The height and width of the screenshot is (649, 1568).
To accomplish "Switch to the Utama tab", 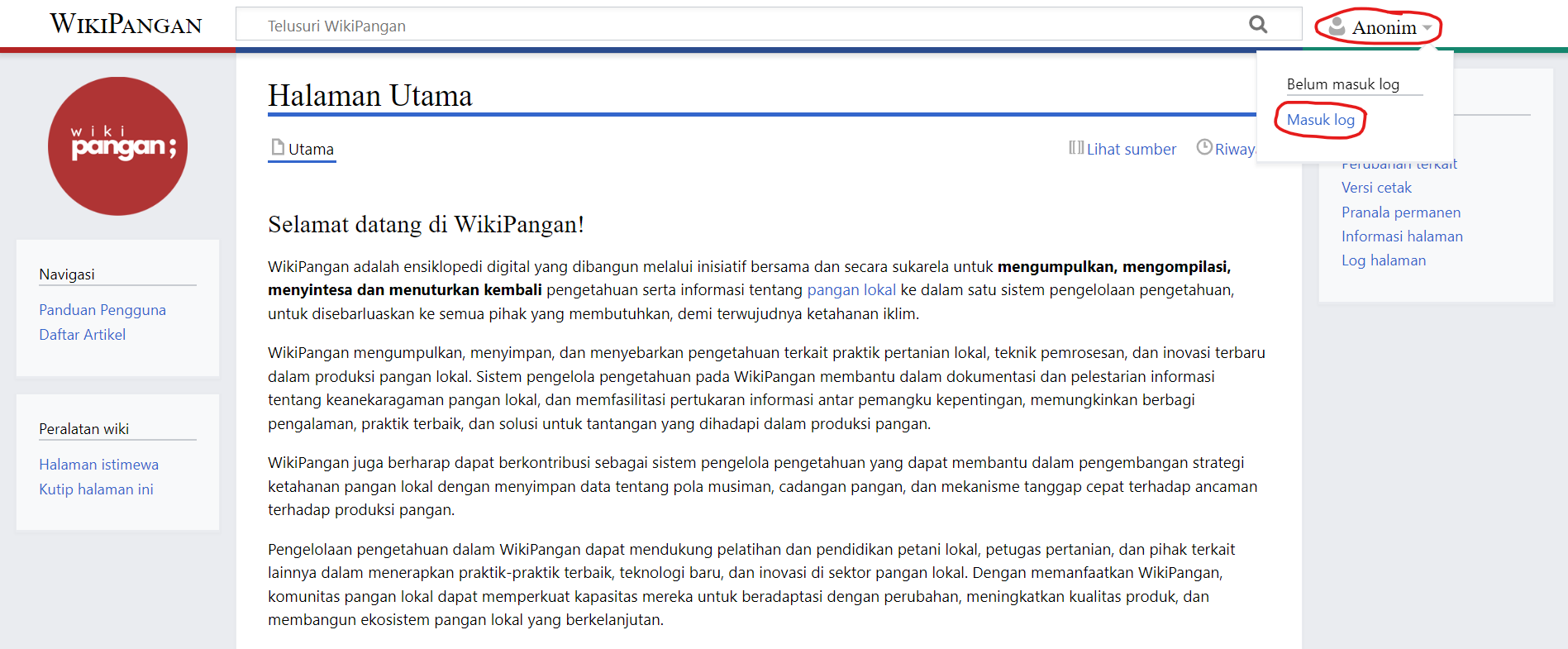I will (311, 150).
